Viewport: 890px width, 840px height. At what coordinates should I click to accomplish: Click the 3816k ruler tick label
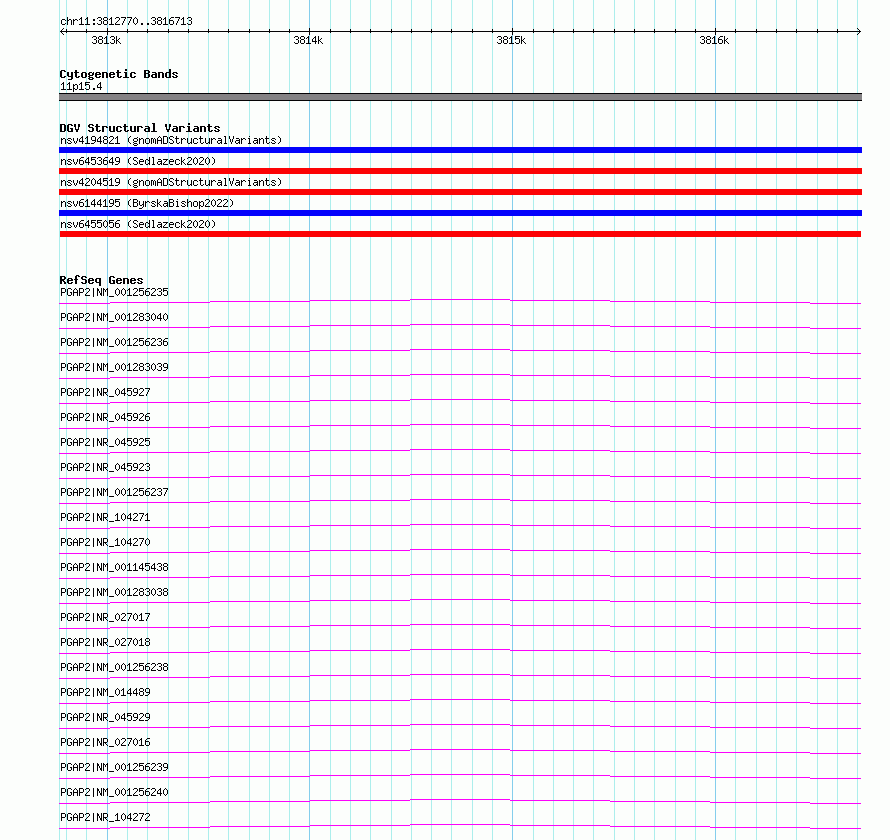[x=714, y=40]
